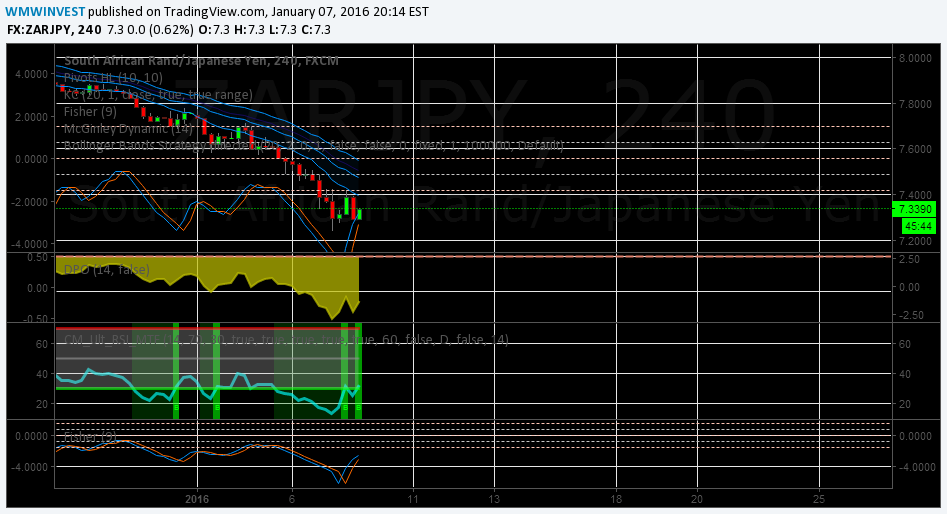Select the Fisher (9) label in the bottom pane

(x=91, y=436)
